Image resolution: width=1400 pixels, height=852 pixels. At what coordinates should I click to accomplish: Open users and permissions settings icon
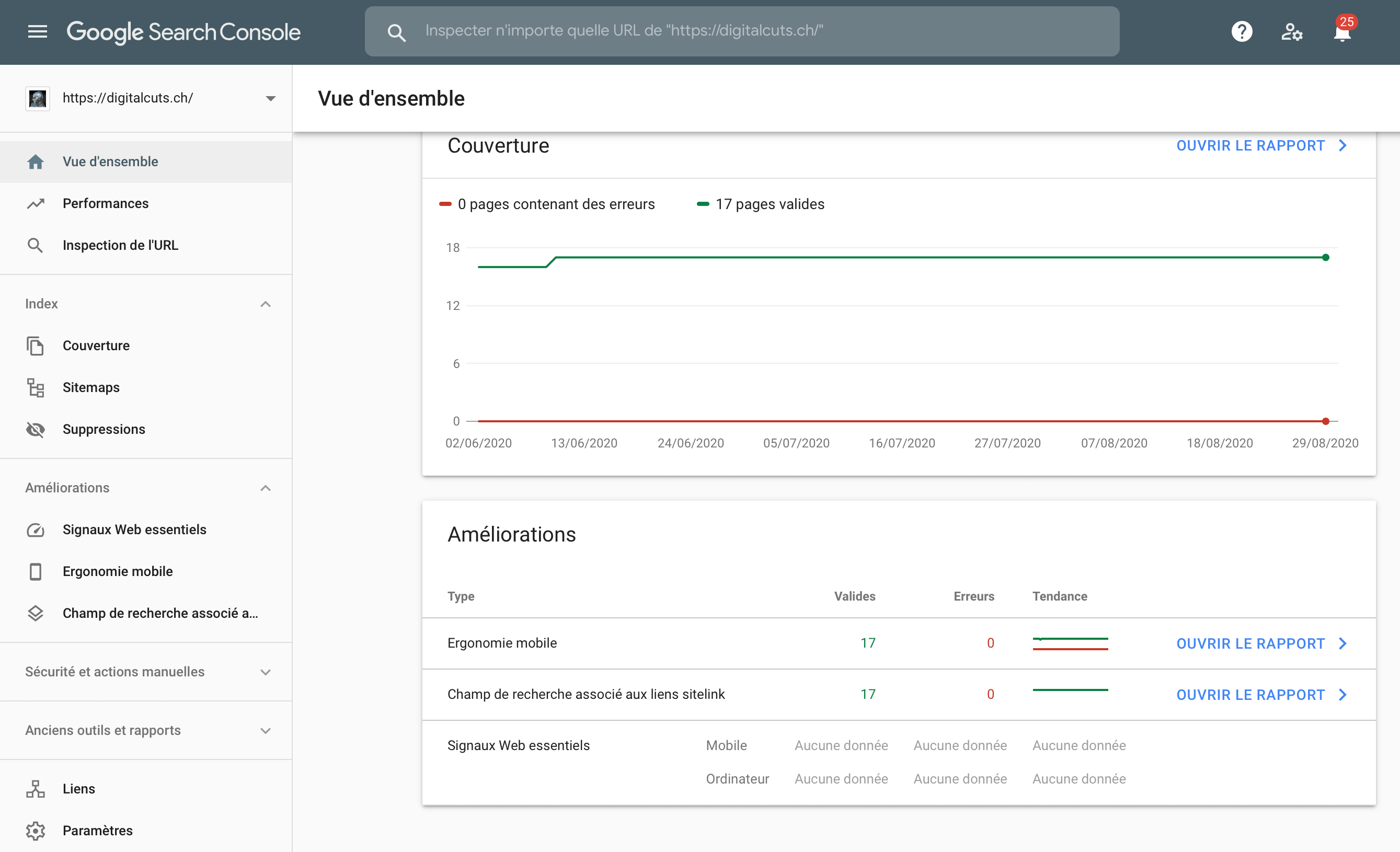(x=1291, y=32)
